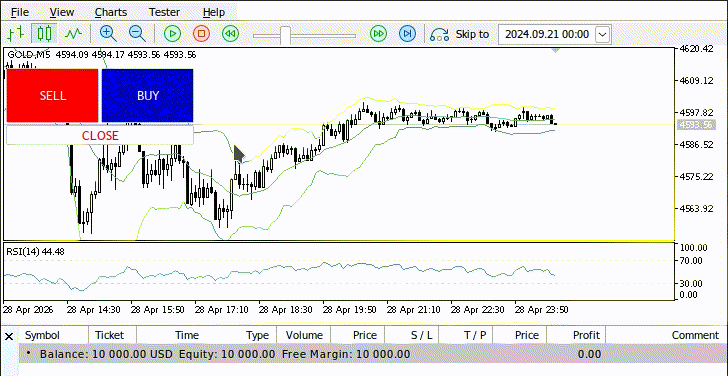The height and width of the screenshot is (376, 728).
Task: Click the blue BUY button
Action: pos(148,96)
